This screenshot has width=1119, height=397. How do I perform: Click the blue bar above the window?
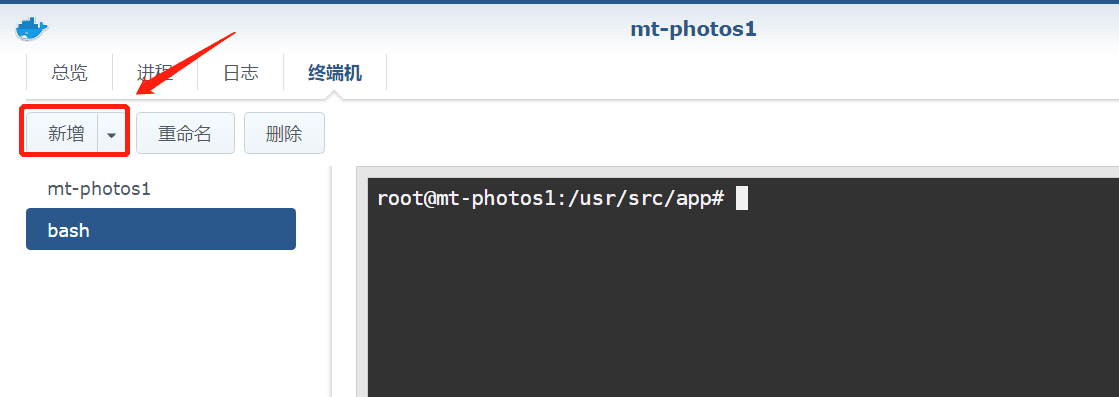[560, 1]
